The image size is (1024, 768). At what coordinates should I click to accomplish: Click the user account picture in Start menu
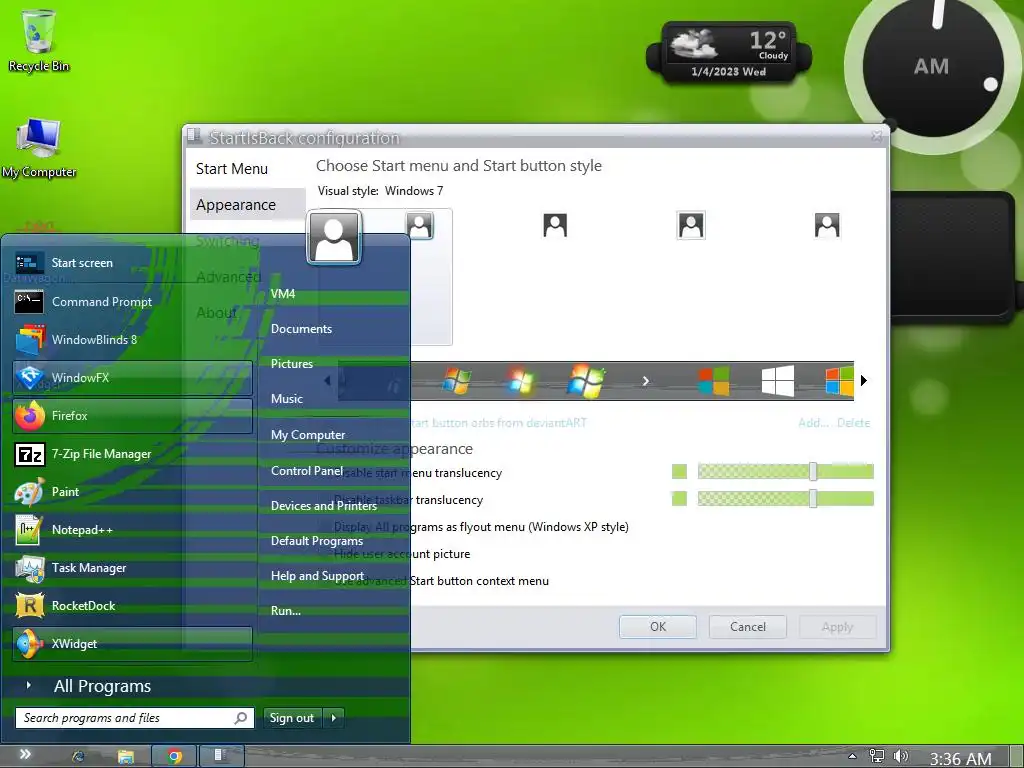pos(334,237)
